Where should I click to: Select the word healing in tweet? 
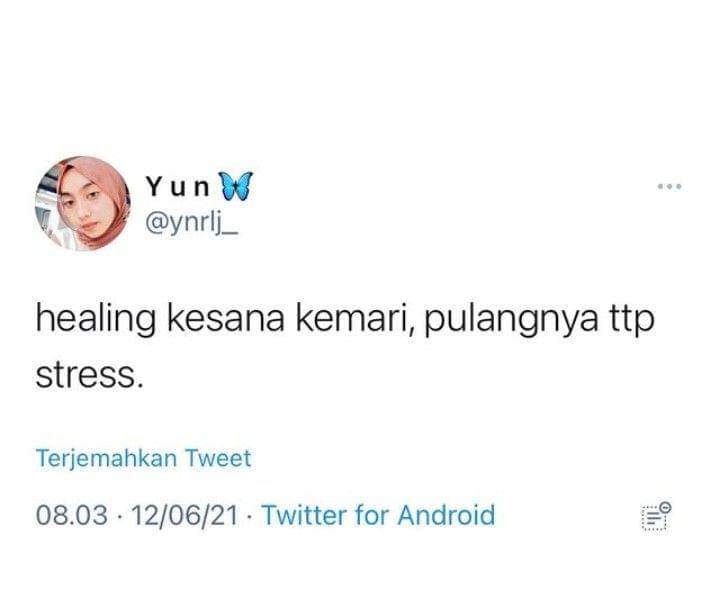95,321
